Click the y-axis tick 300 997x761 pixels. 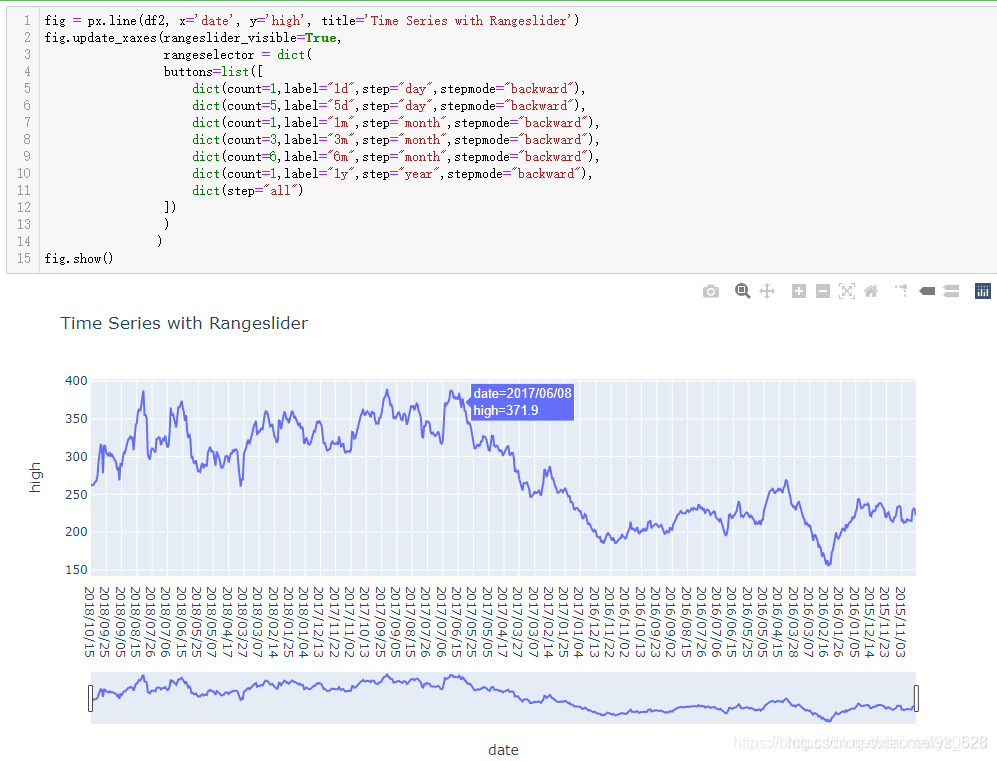click(x=76, y=456)
